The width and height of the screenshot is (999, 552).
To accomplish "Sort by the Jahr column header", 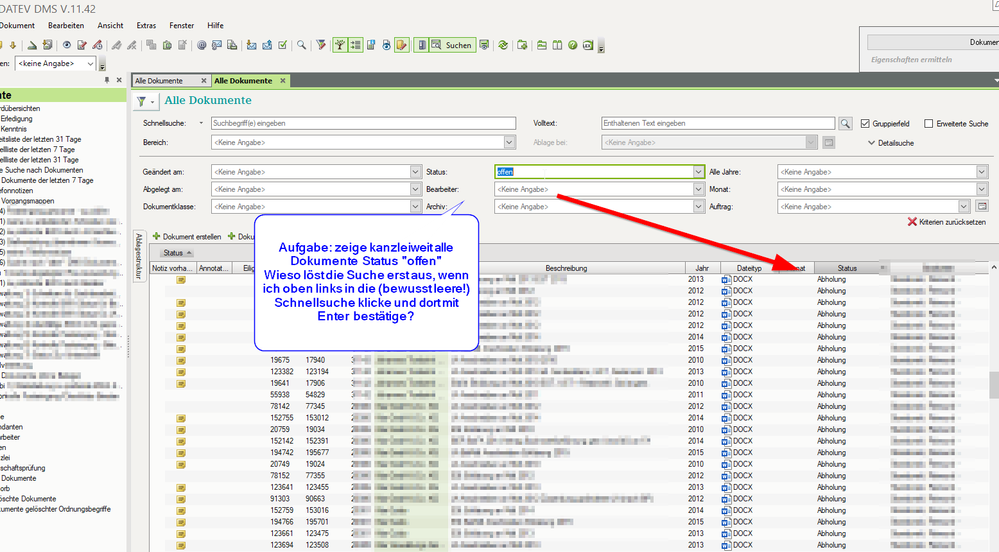I will tap(702, 268).
